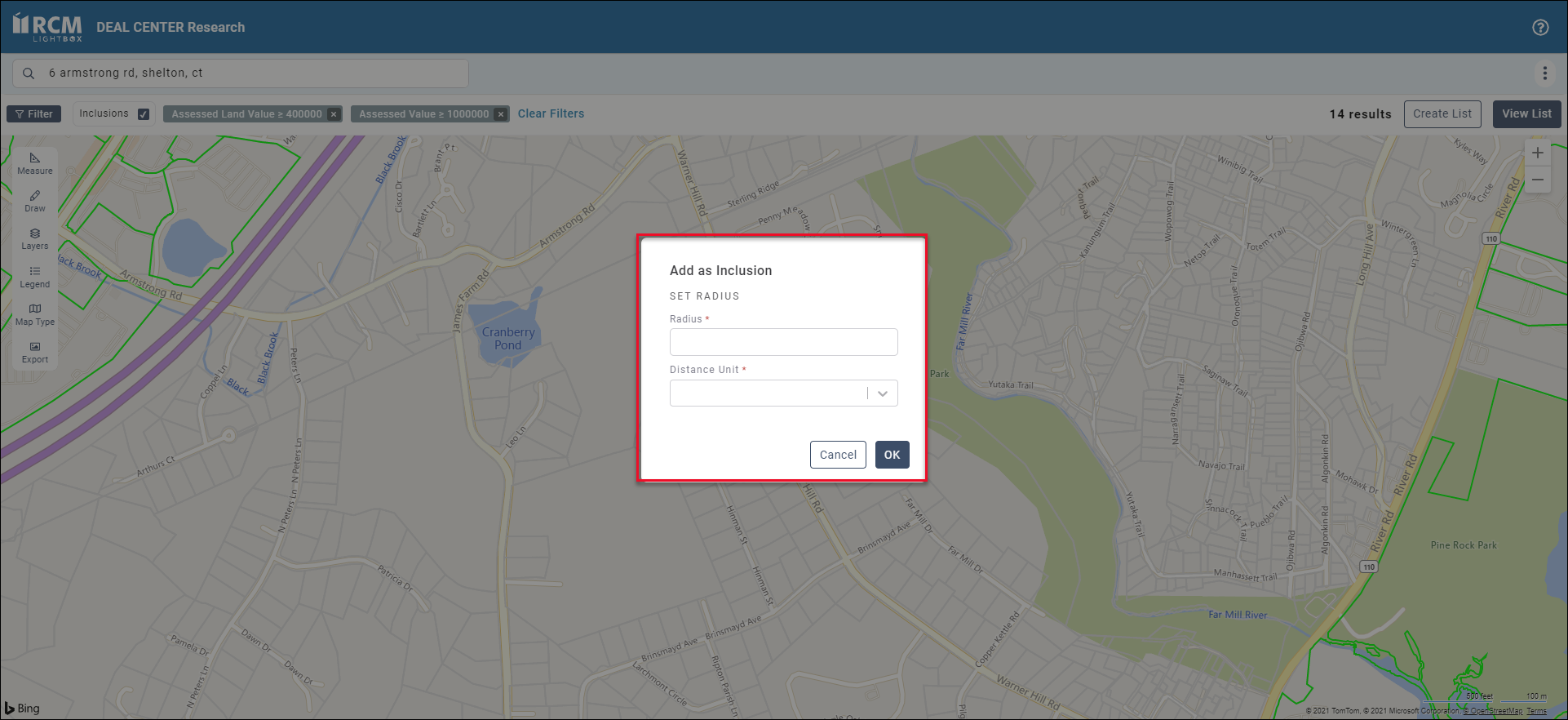Click the Radius input field
The width and height of the screenshot is (1568, 720).
pyautogui.click(x=783, y=342)
